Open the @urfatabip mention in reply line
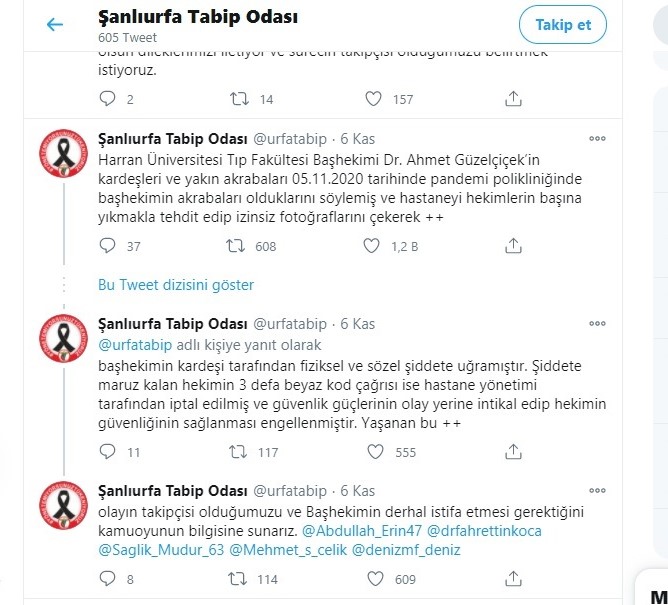The height and width of the screenshot is (605, 668). [135, 345]
